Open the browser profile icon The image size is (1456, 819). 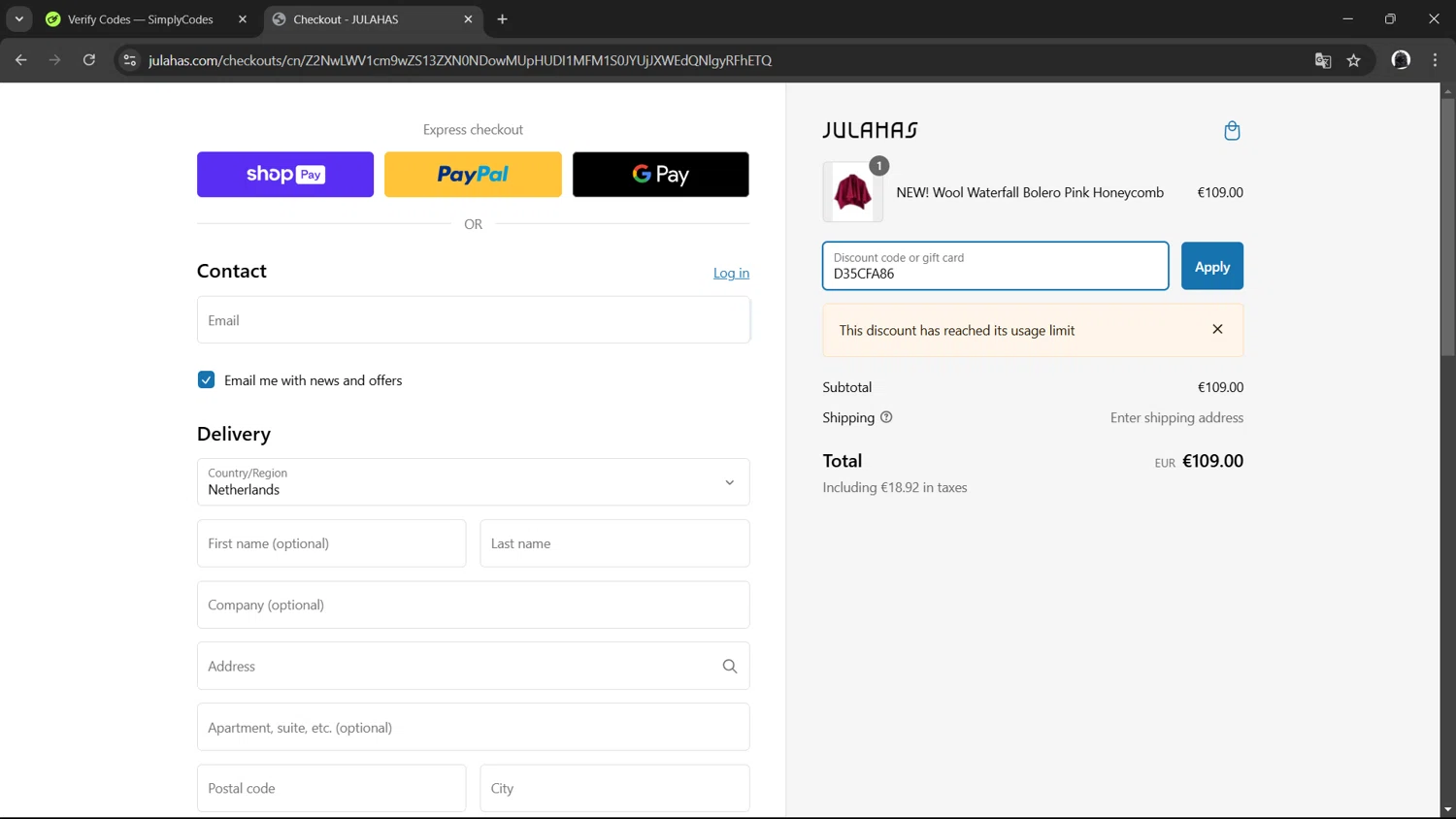pos(1401,60)
